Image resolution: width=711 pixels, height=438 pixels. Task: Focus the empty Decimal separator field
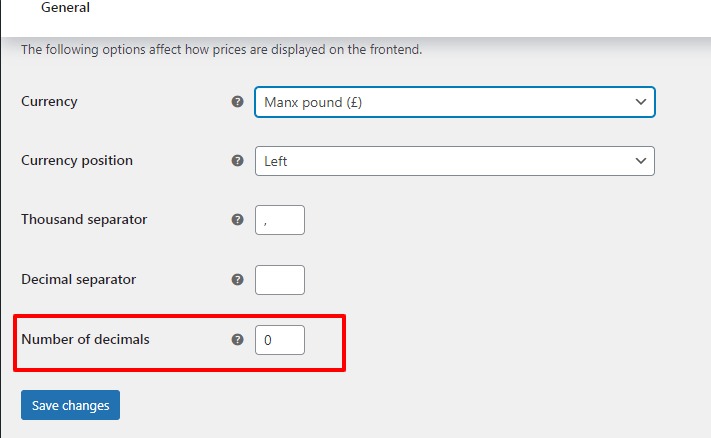click(x=279, y=280)
